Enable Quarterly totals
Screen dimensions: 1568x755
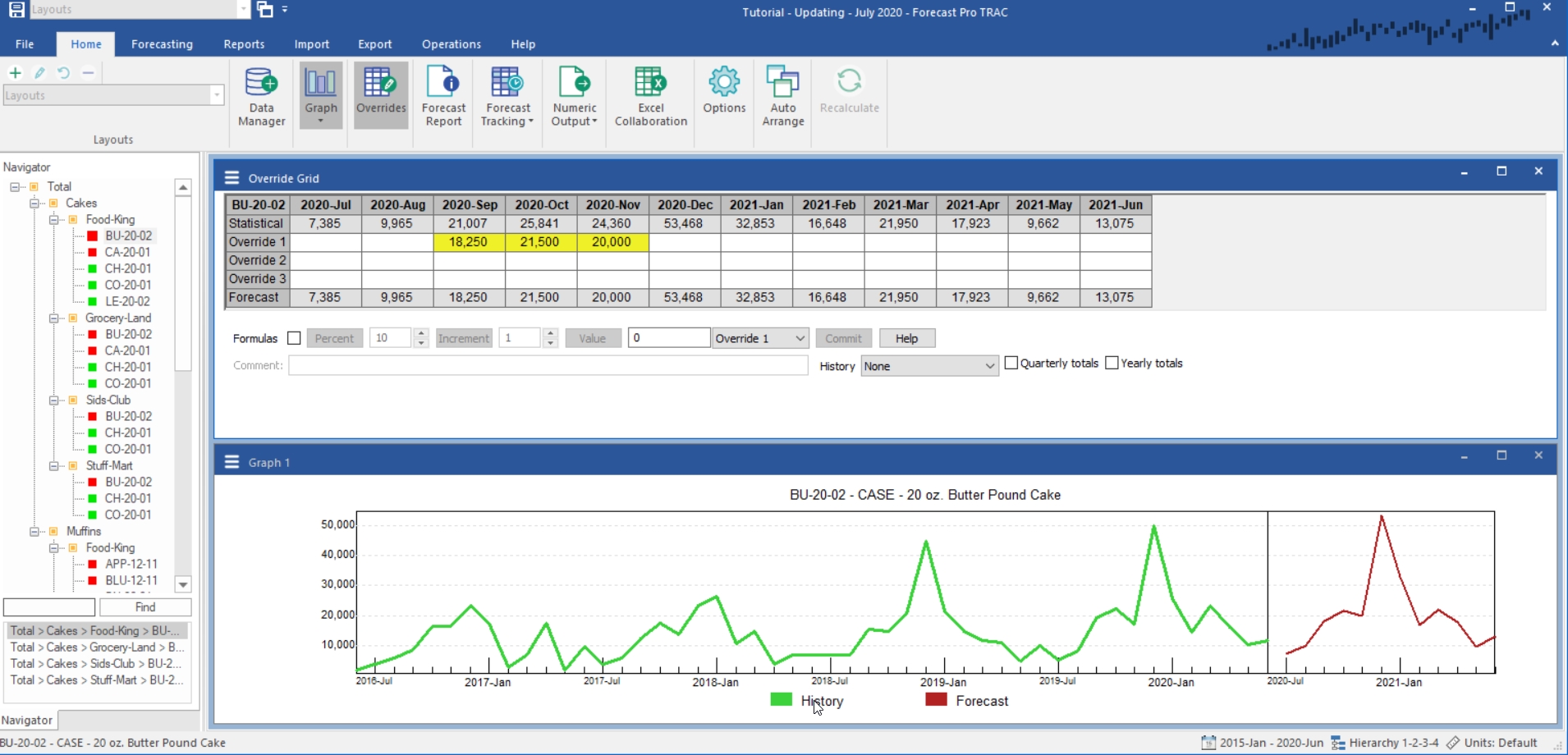(1011, 363)
